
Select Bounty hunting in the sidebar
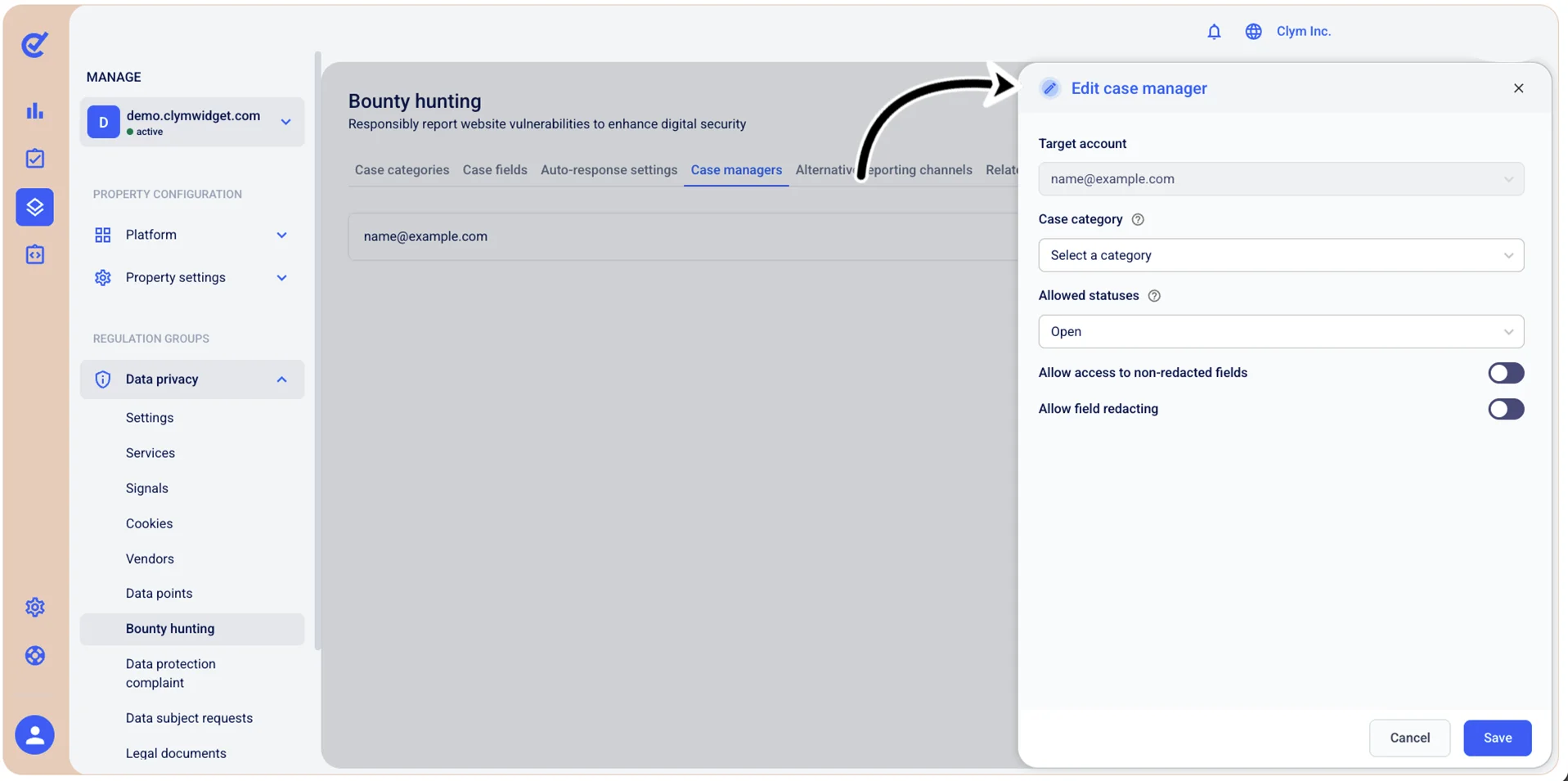click(192, 629)
